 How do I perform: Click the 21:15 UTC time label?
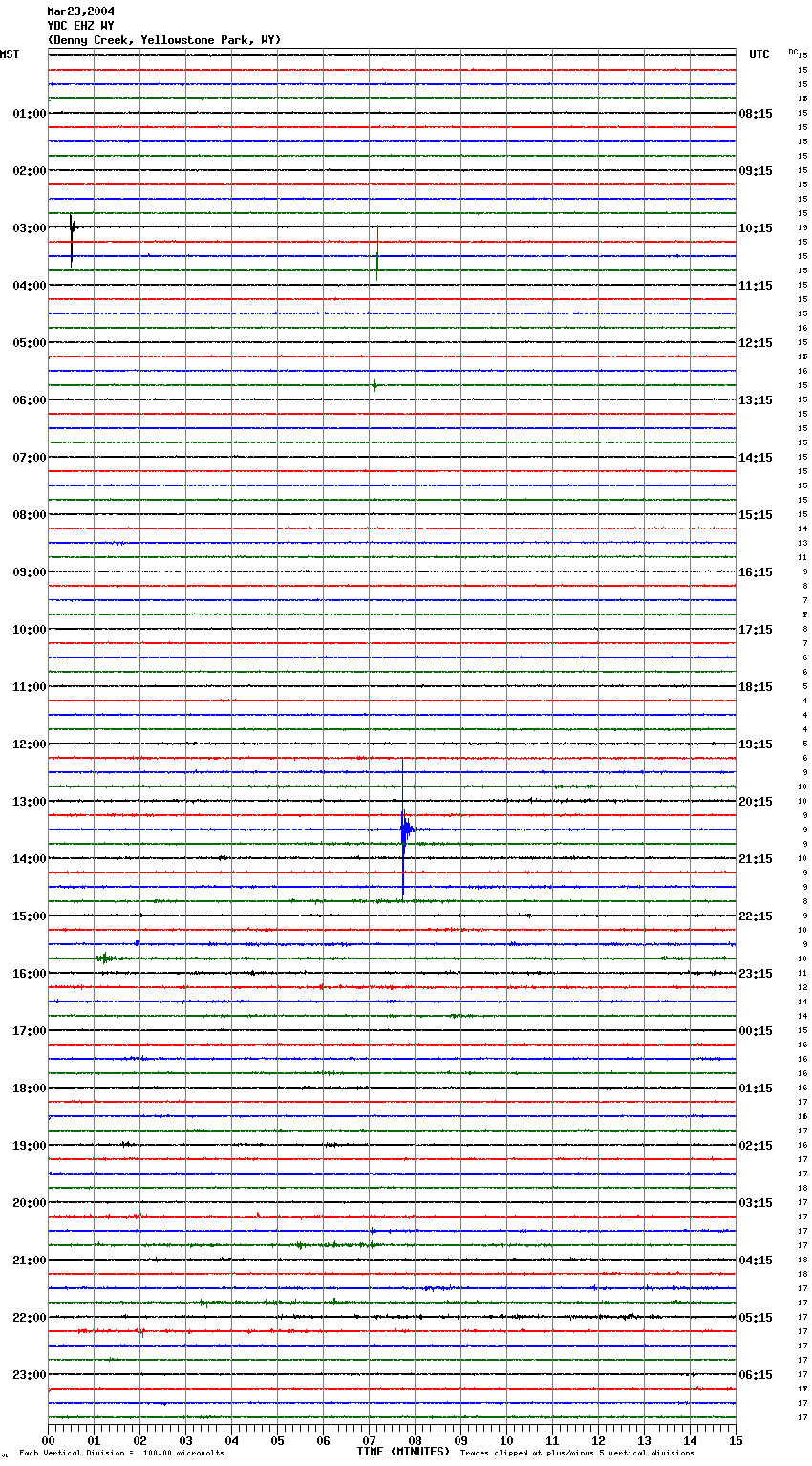click(x=756, y=859)
